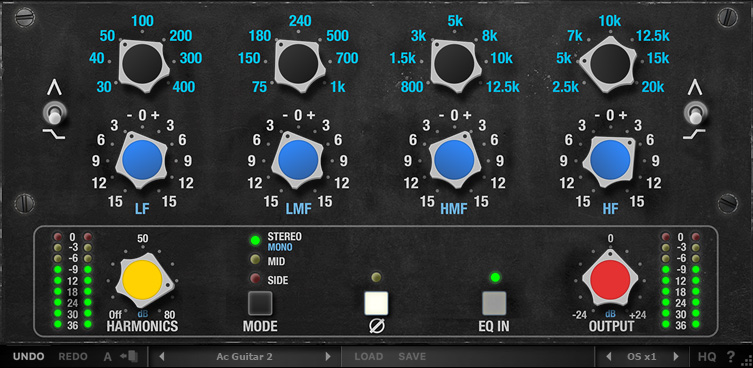
Task: Click the HMF frequency selector knob
Action: coord(455,63)
